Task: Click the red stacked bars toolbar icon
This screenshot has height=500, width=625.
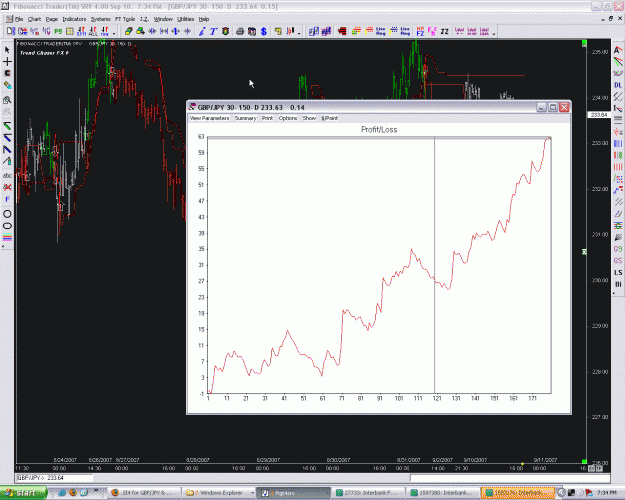Action: [342, 31]
